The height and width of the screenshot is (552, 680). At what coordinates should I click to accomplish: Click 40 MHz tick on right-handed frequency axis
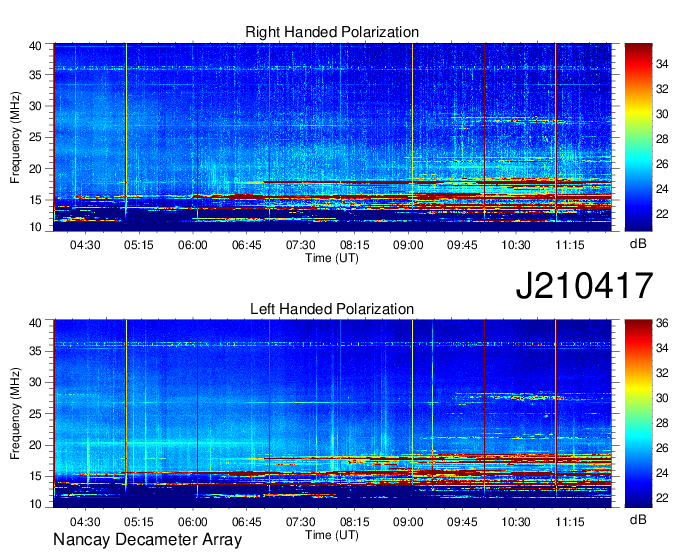click(35, 46)
